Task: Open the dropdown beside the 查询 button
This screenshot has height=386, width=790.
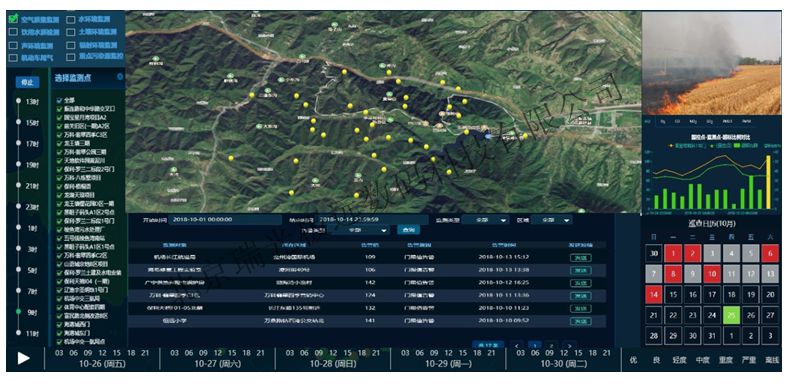Action: click(361, 230)
